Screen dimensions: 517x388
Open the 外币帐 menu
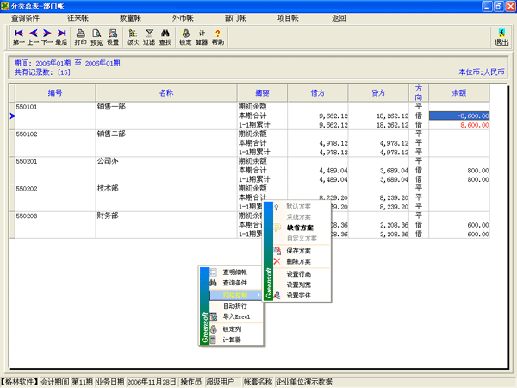[x=183, y=18]
